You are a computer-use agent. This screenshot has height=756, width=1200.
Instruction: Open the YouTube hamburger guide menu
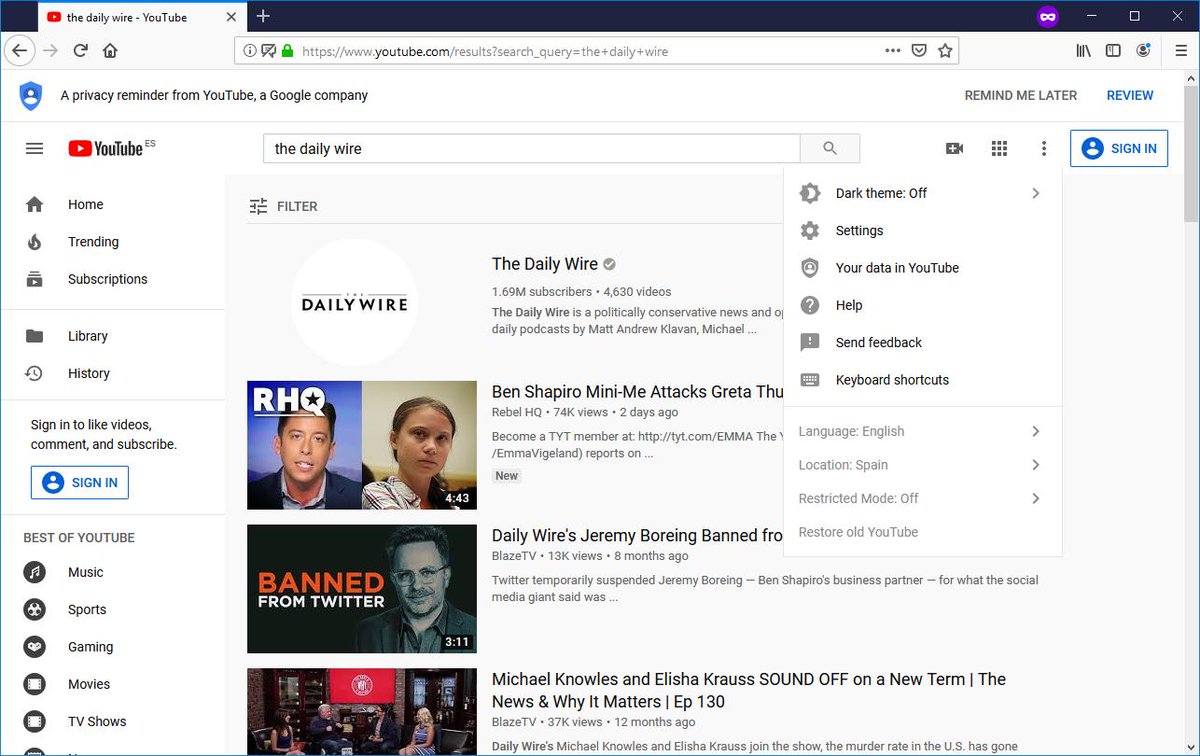[34, 148]
